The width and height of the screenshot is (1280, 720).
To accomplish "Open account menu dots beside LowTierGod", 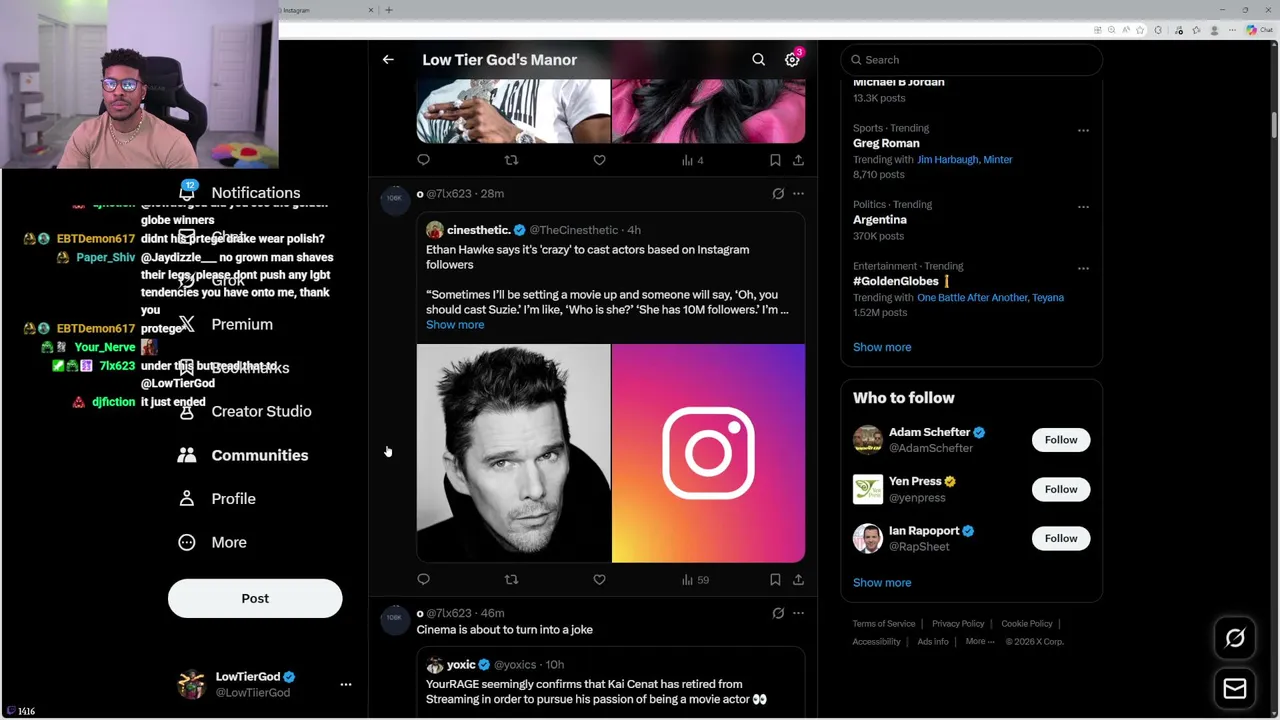I will coord(346,685).
